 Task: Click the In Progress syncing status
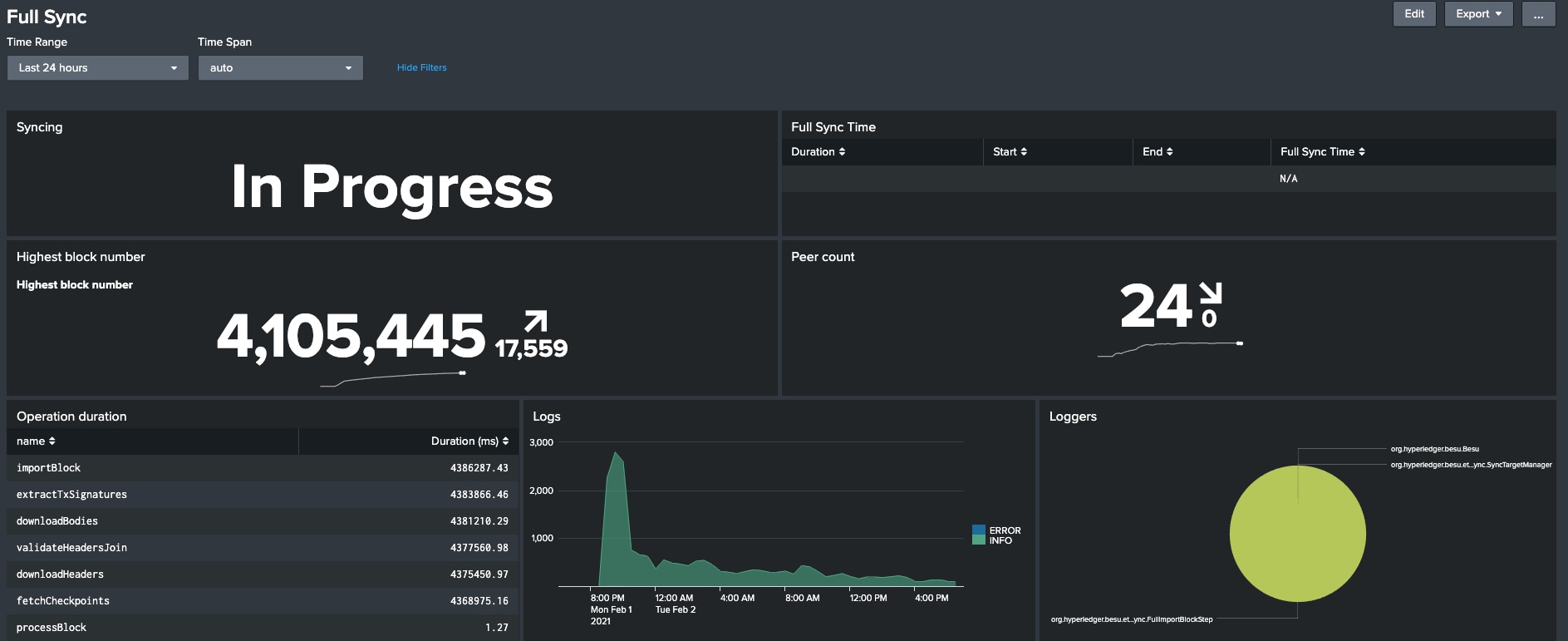pyautogui.click(x=392, y=187)
